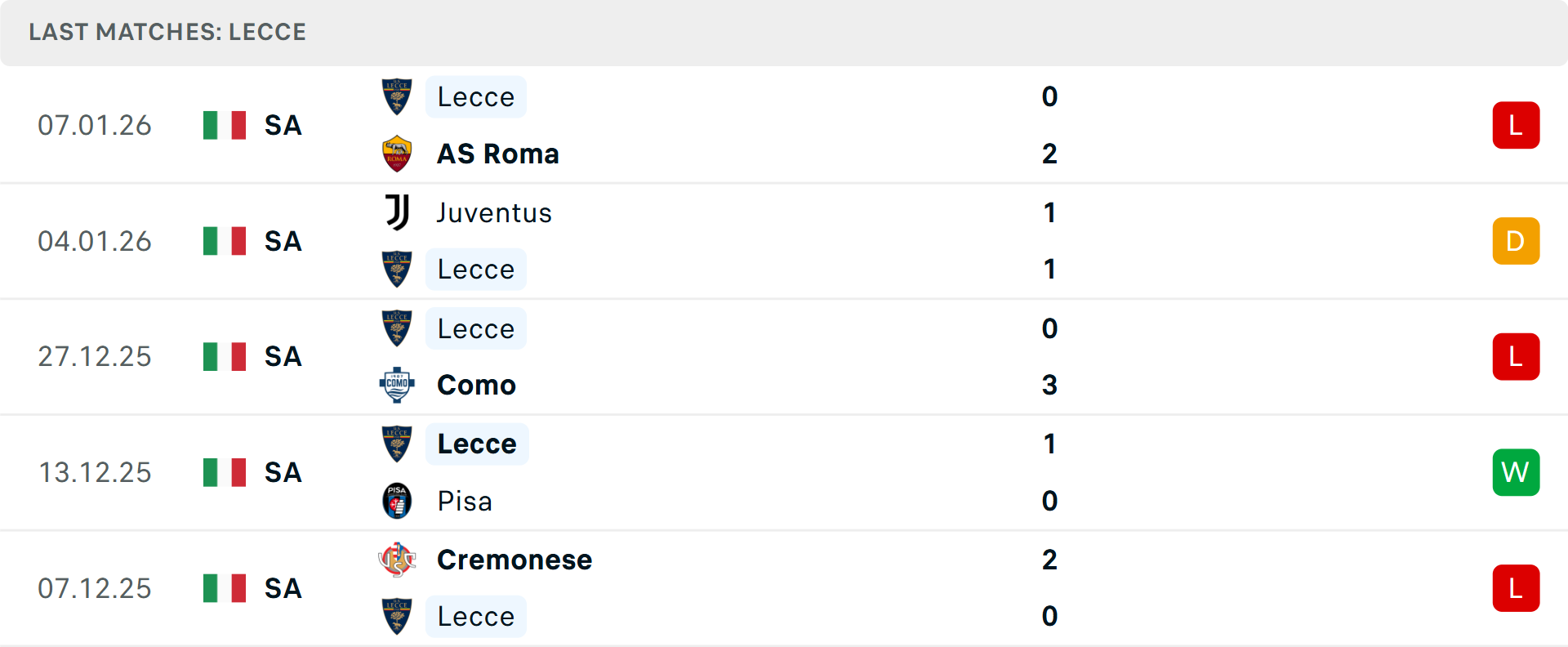Click the green W result badge

point(1516,472)
